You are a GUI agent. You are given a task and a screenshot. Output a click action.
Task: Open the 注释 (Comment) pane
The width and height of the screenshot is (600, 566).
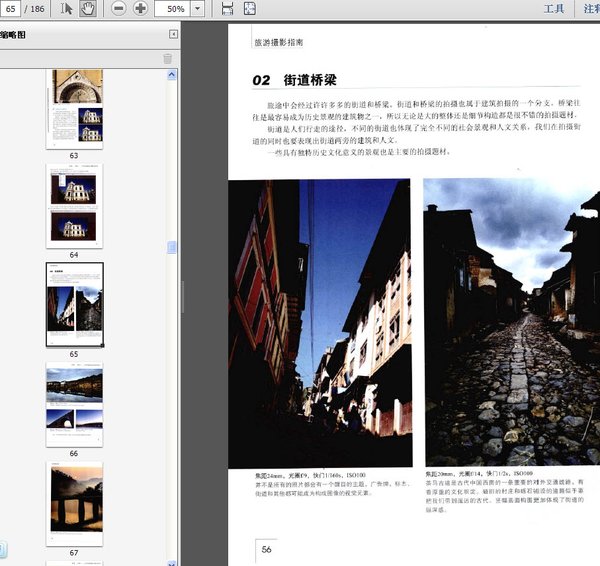click(x=590, y=9)
